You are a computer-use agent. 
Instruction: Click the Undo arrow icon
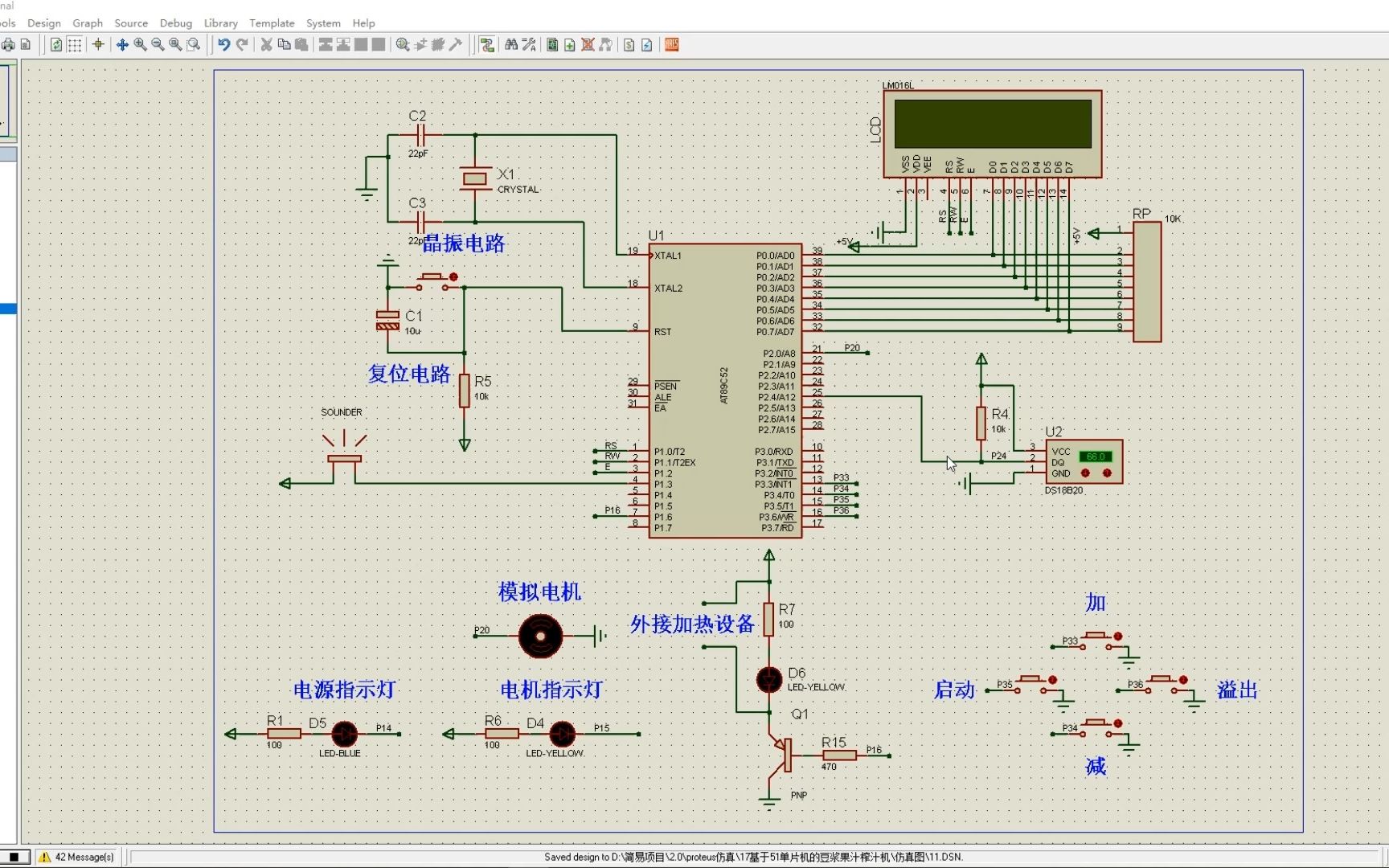coord(223,45)
